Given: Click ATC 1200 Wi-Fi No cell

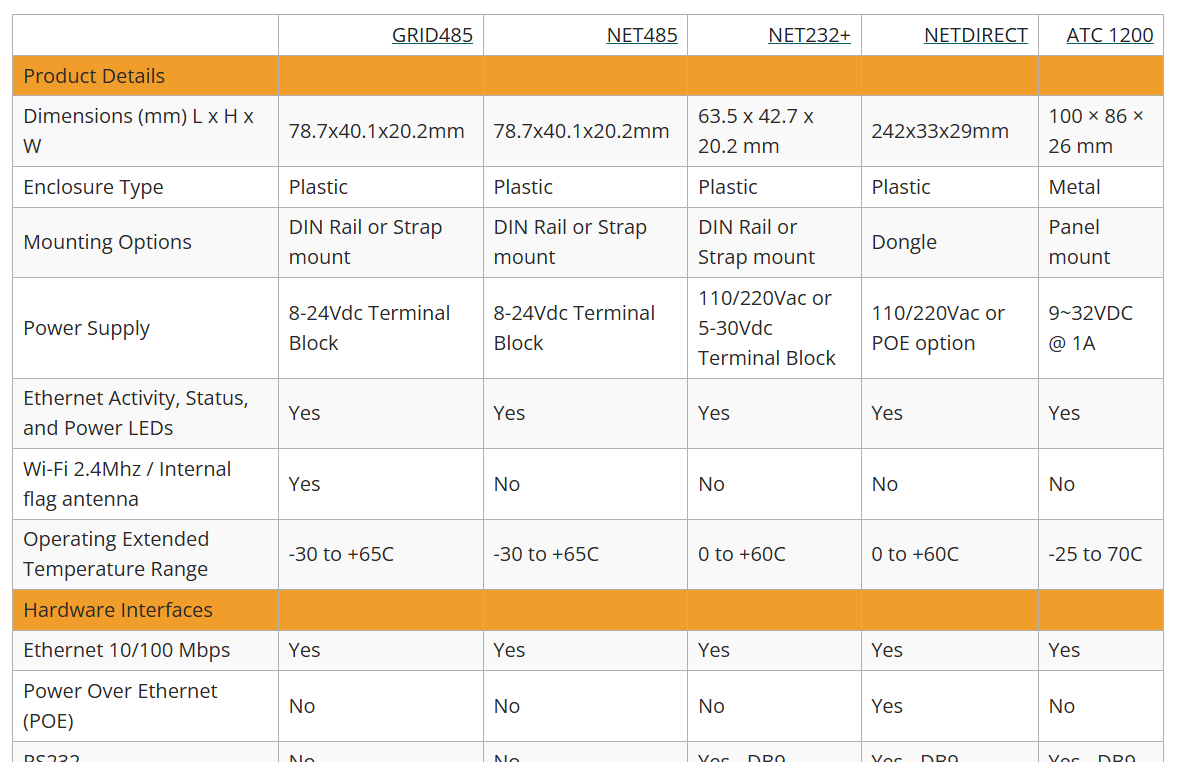Looking at the screenshot, I should pyautogui.click(x=1101, y=483).
